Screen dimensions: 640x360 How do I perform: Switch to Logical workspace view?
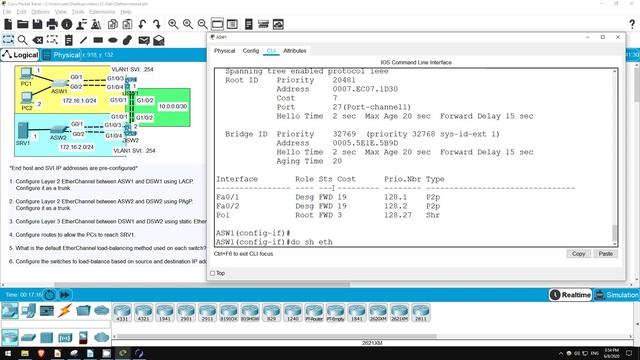pyautogui.click(x=20, y=55)
